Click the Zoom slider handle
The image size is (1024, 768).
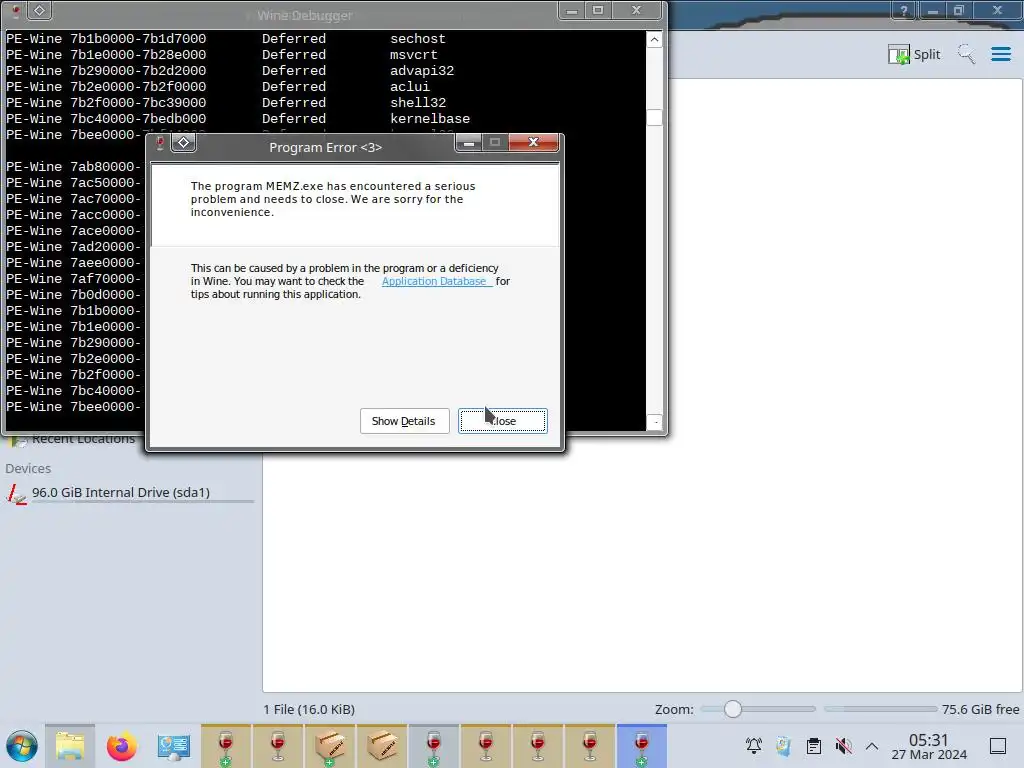pos(733,709)
